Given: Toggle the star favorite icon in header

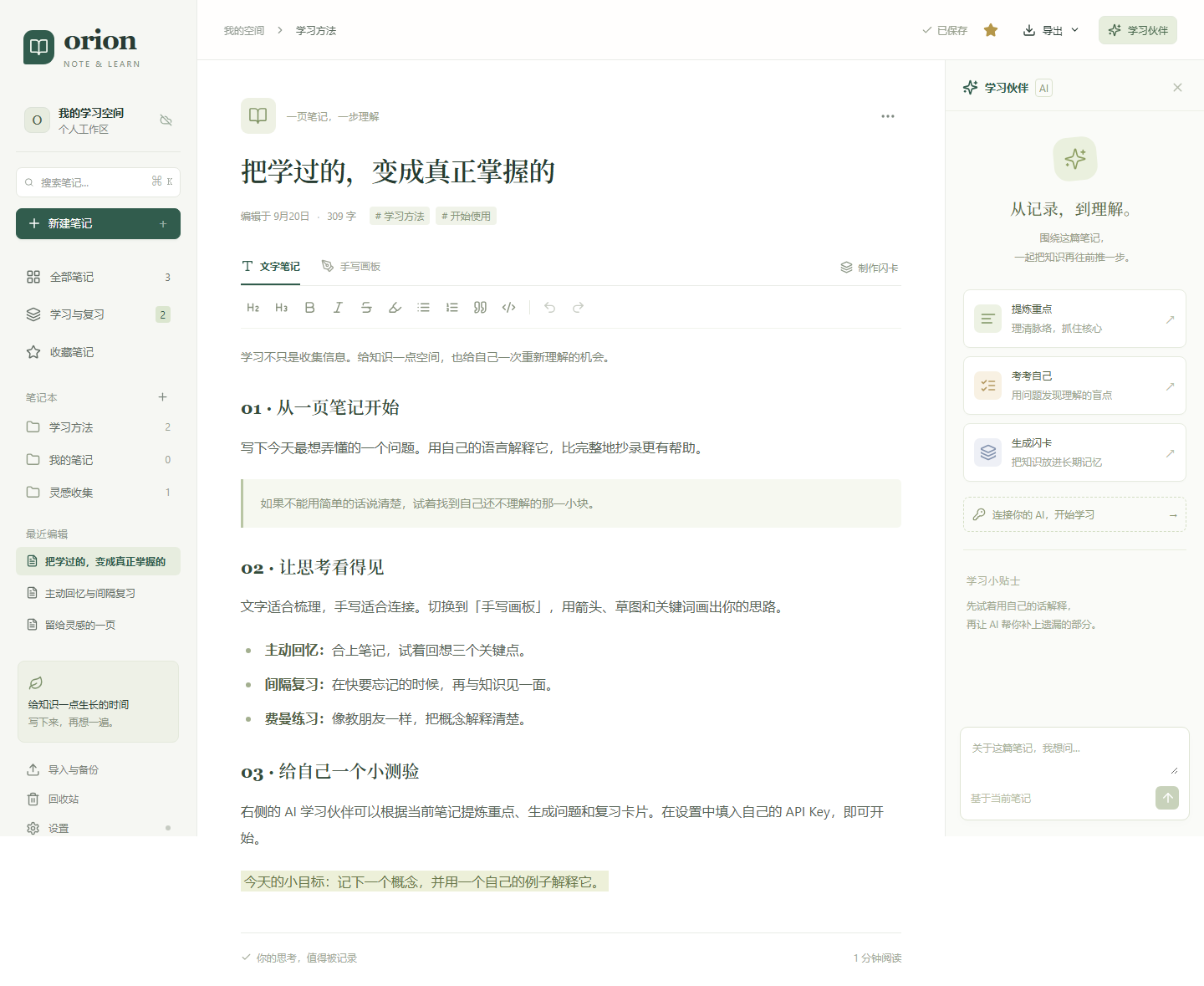Looking at the screenshot, I should [x=991, y=30].
